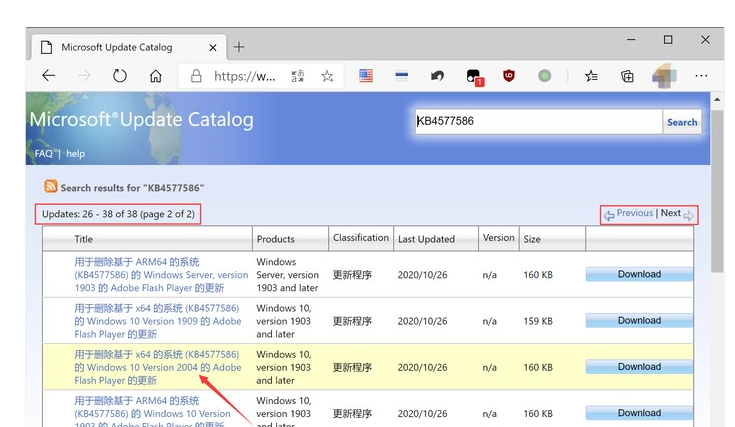Open the help link
The image size is (735, 427).
pyautogui.click(x=75, y=153)
